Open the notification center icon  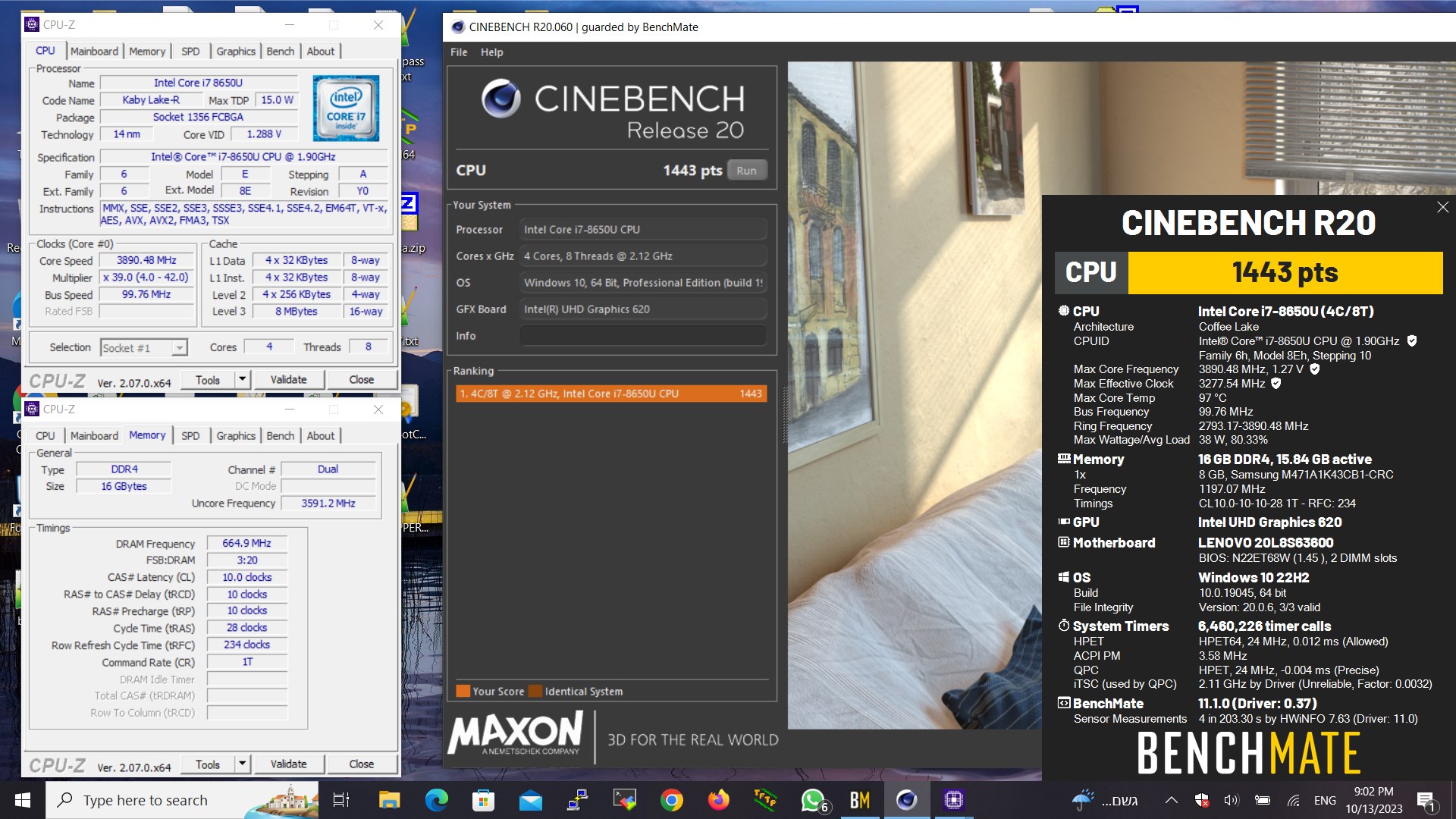pos(1426,801)
